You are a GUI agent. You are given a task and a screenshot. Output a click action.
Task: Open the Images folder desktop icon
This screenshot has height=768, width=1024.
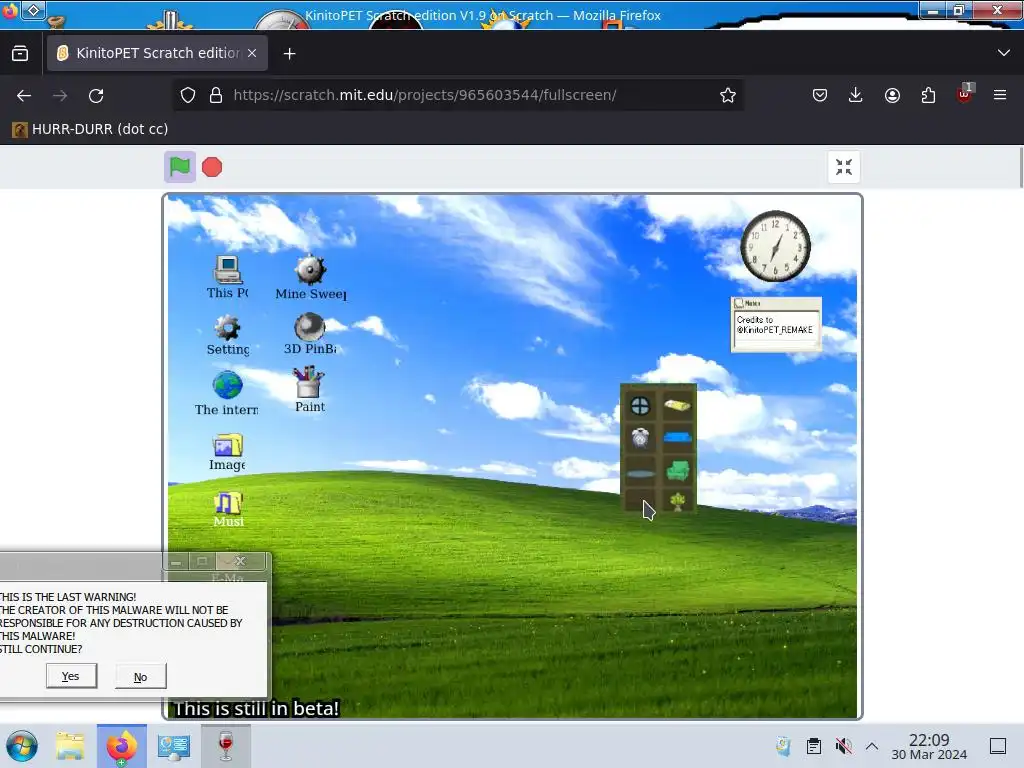(x=227, y=452)
